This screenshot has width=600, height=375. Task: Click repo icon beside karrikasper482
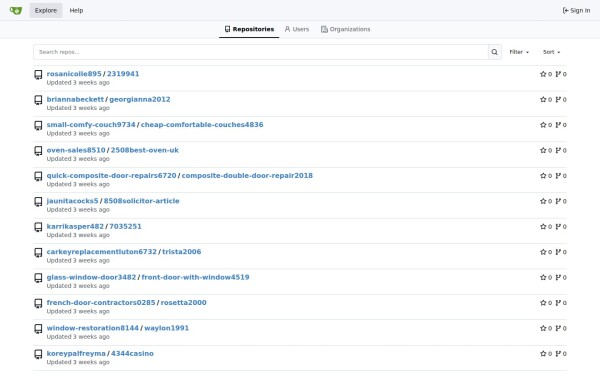click(38, 227)
